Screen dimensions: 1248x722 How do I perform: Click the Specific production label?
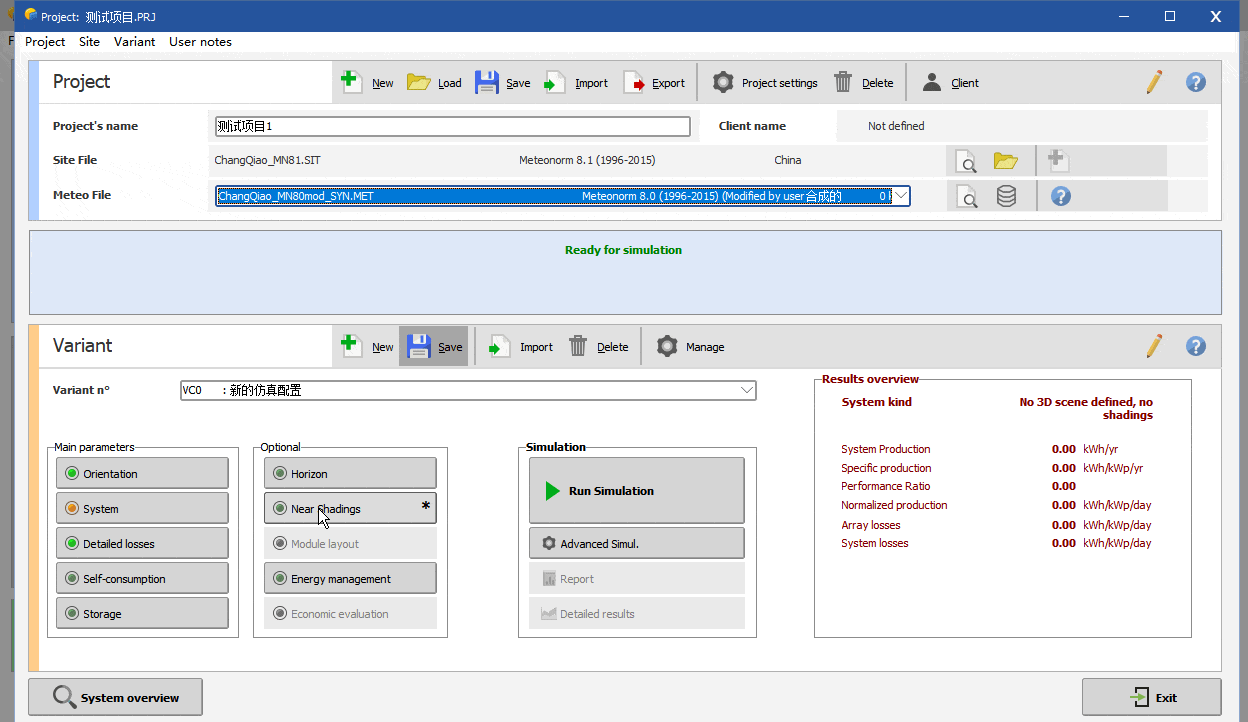[886, 468]
